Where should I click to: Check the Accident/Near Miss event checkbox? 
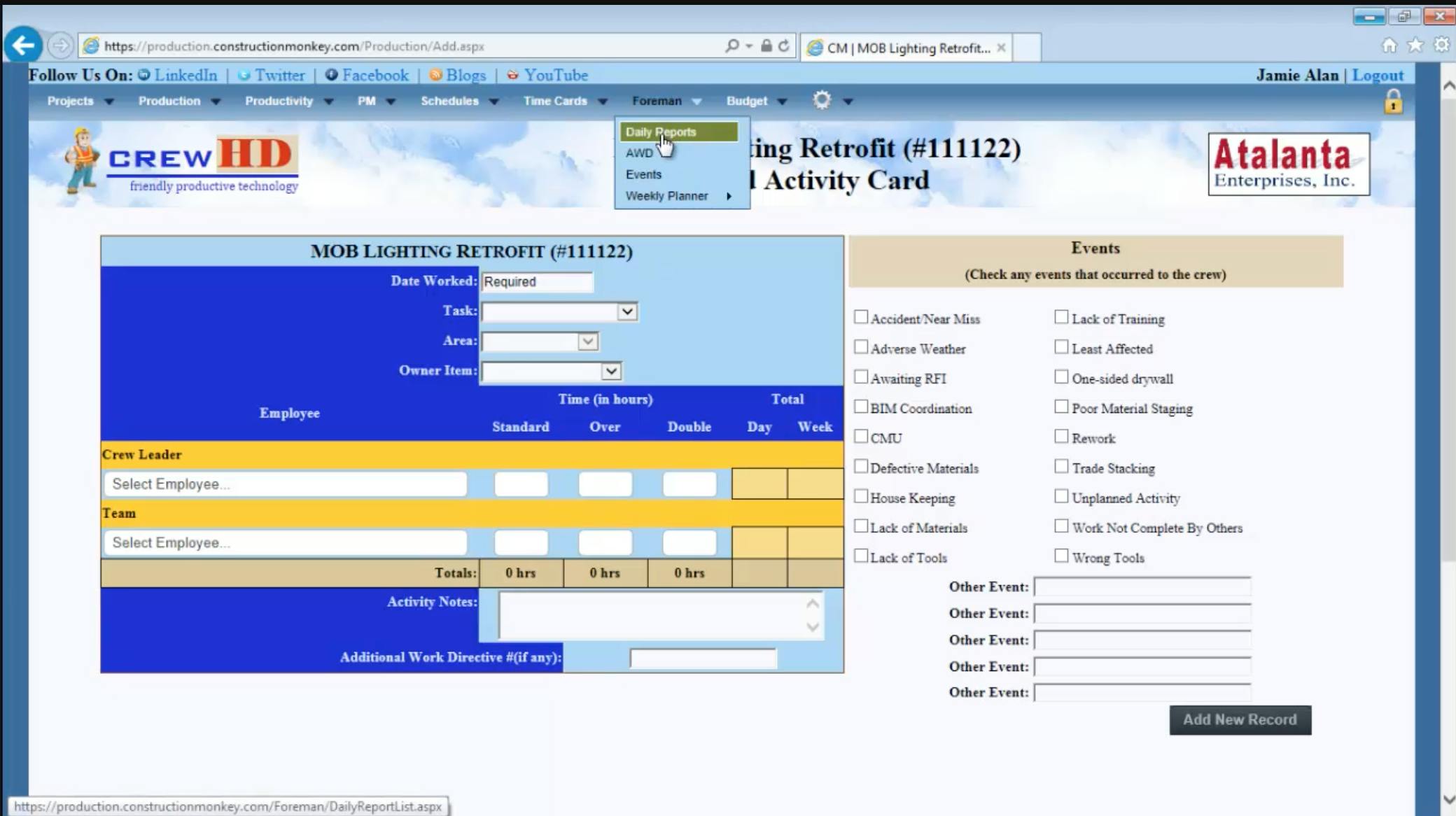pyautogui.click(x=861, y=316)
